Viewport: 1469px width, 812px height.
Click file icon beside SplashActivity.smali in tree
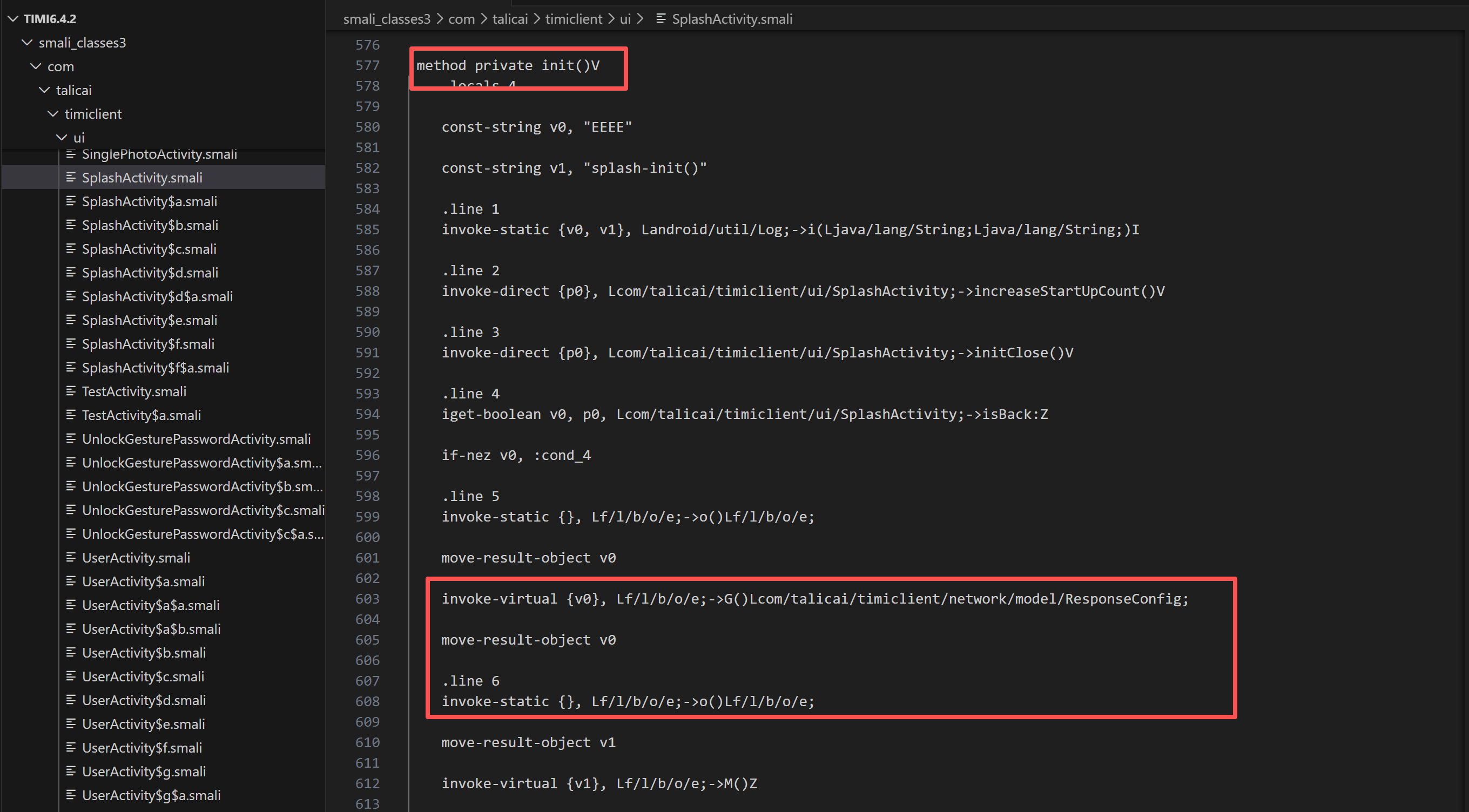[71, 177]
